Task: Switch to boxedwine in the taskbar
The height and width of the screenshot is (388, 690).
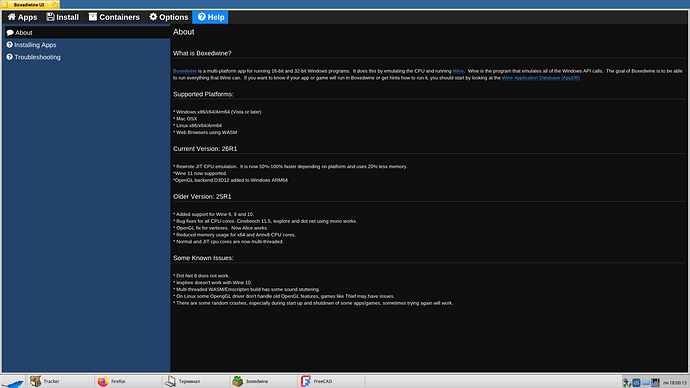Action: click(264, 381)
